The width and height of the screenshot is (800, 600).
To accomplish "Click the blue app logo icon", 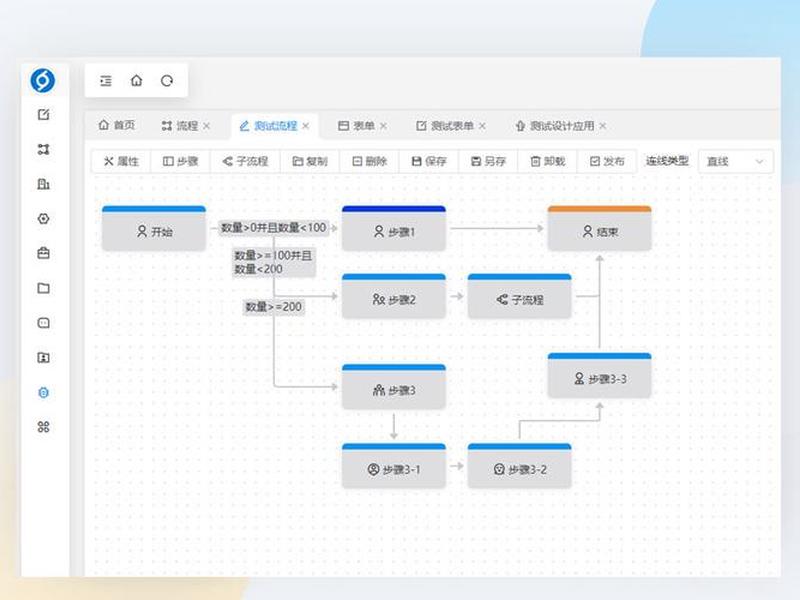I will (x=42, y=80).
